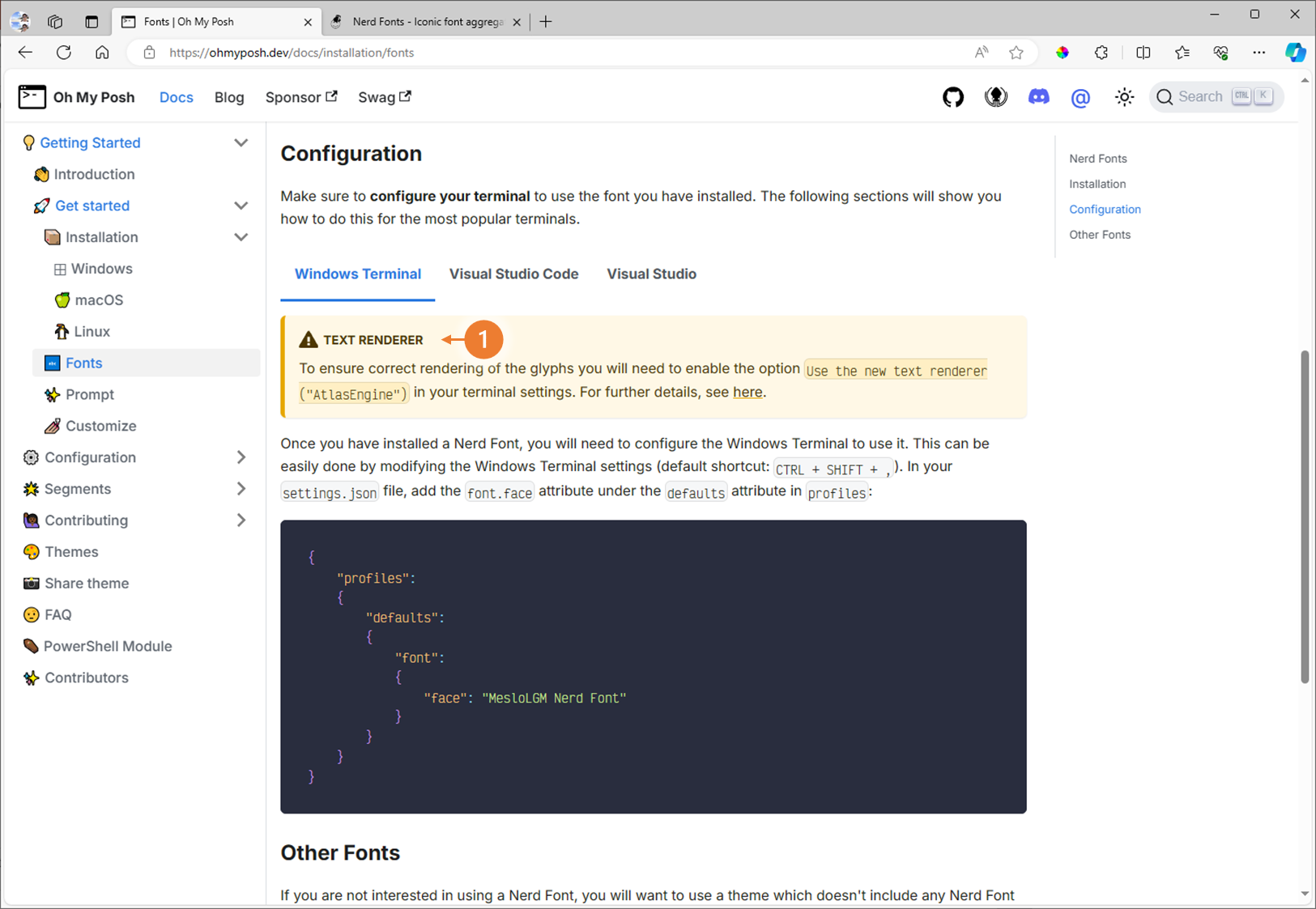Collapse the Getting Started section chevron
The image size is (1316, 909).
click(241, 142)
